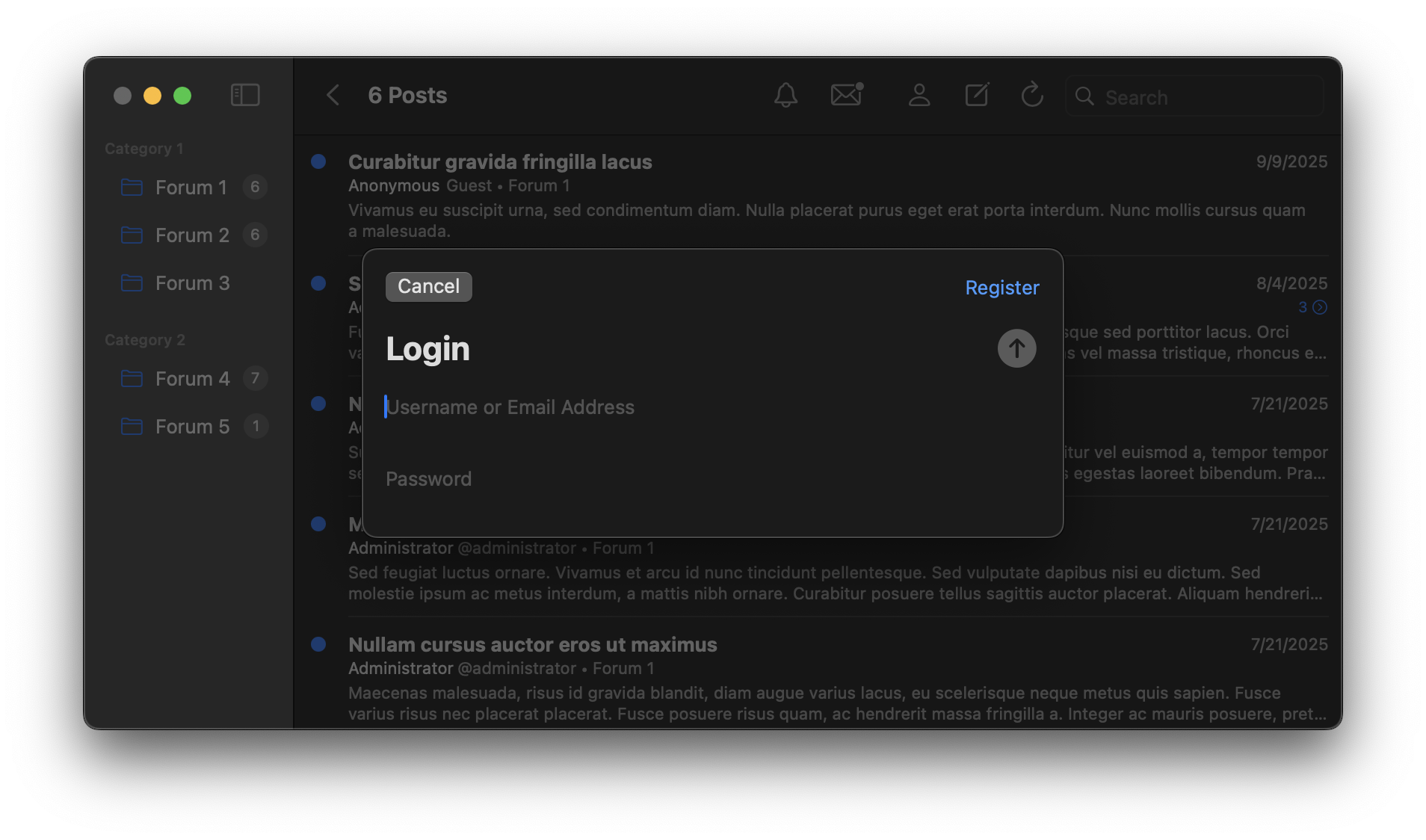The width and height of the screenshot is (1426, 840).
Task: Open notifications bell icon
Action: coord(785,95)
